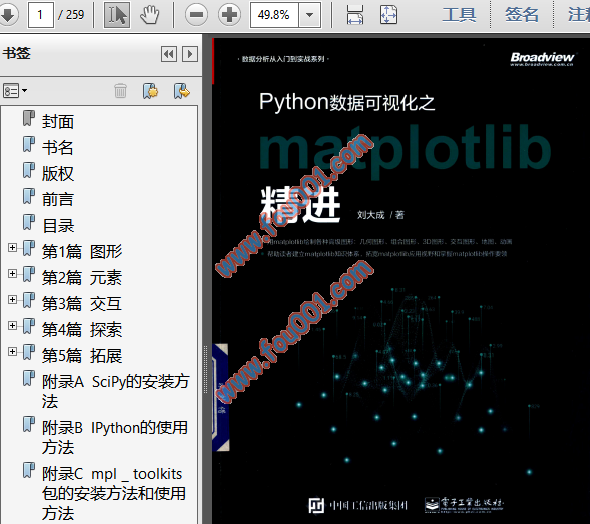Expand the 第2篇 元素 bookmark node

point(12,273)
